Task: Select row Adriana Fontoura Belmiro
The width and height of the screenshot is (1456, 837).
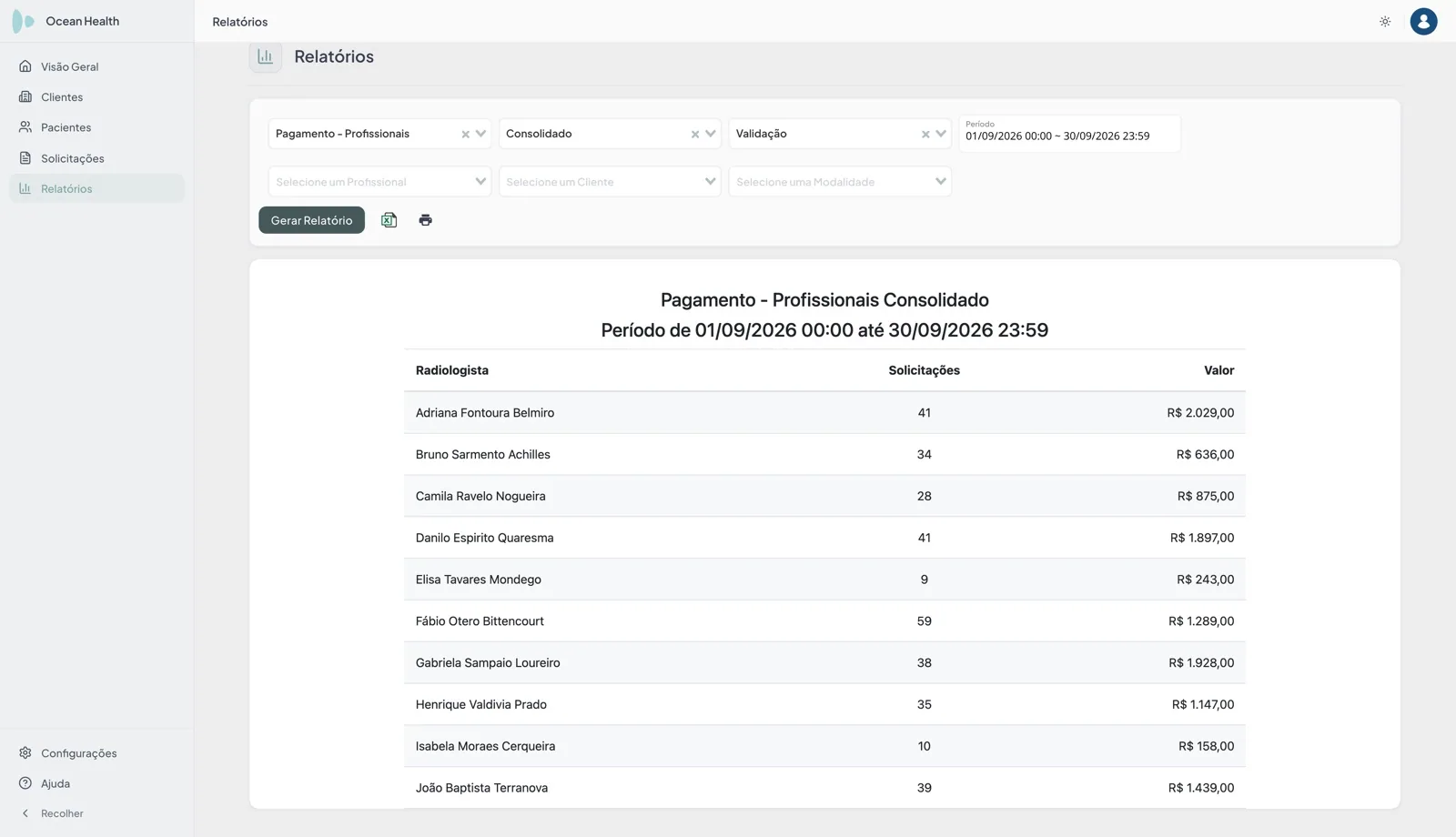Action: 824,413
